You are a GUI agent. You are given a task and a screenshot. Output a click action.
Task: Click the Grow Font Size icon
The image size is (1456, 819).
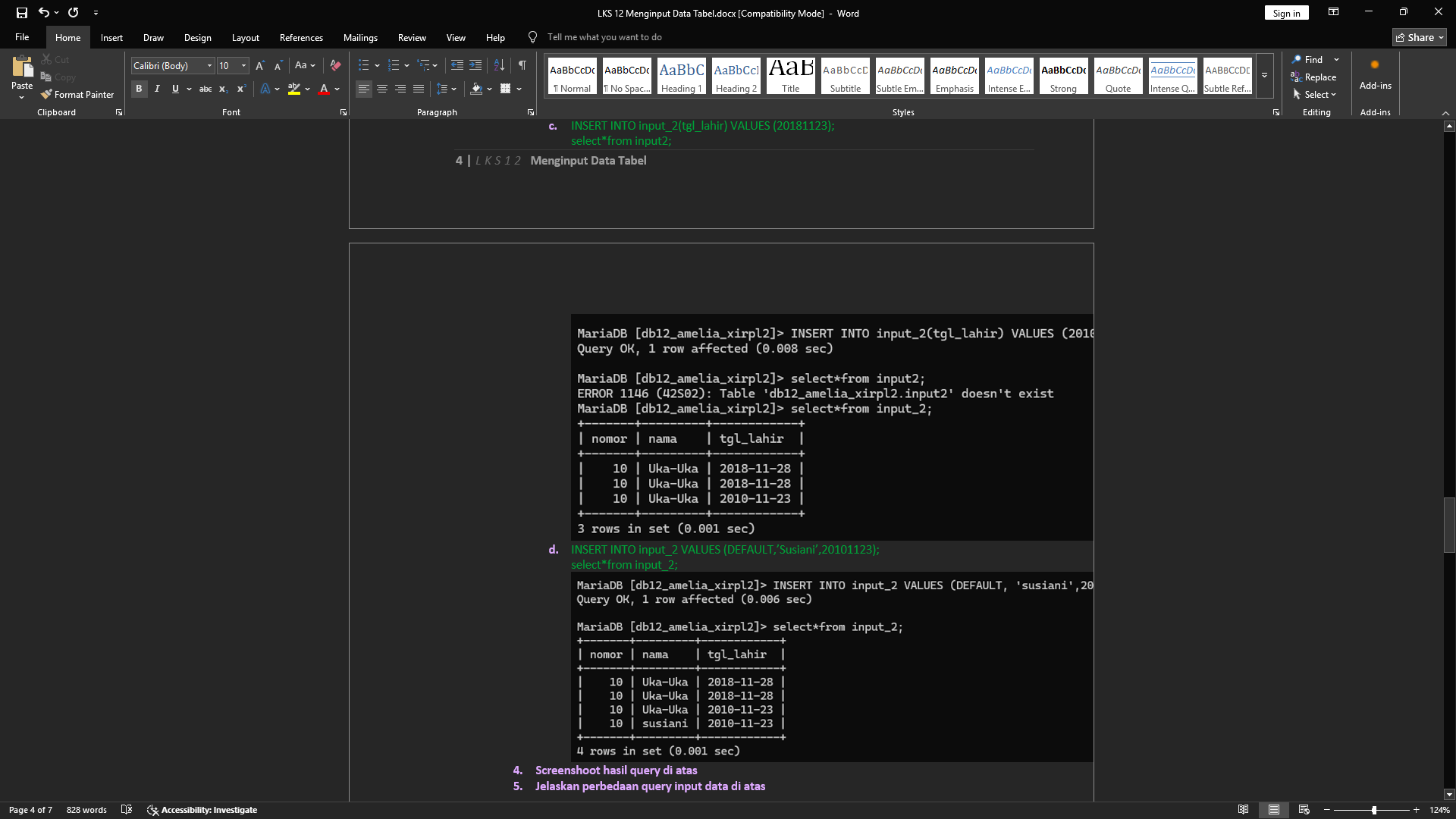tap(260, 66)
